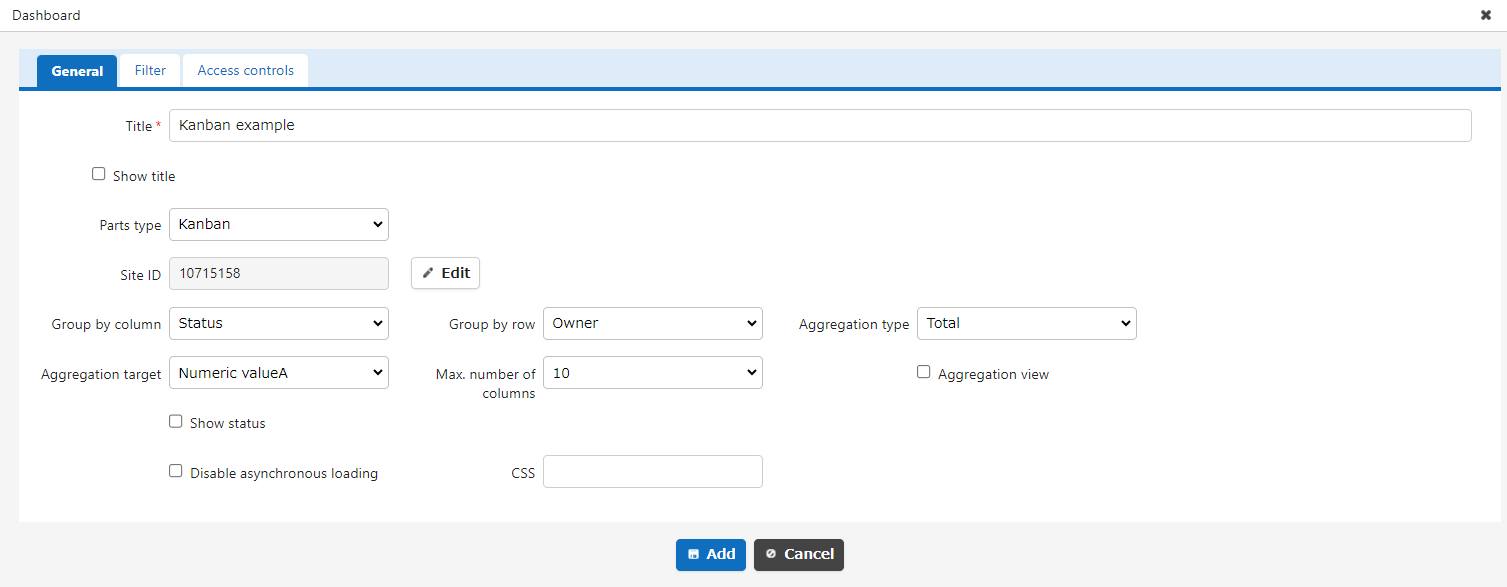
Task: Expand the Group by column dropdown
Action: (279, 323)
